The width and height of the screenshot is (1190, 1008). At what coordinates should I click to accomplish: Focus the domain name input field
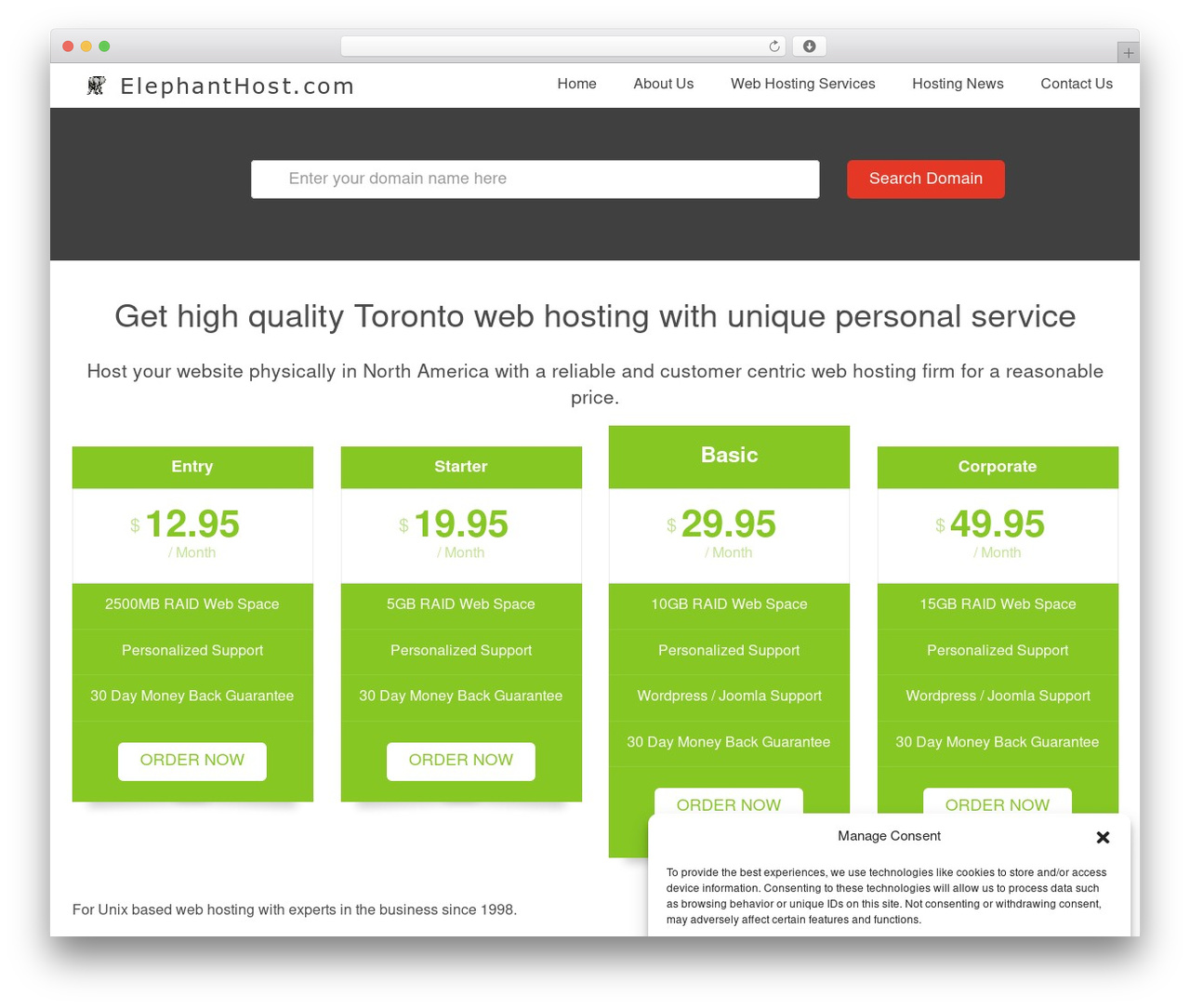coord(535,179)
